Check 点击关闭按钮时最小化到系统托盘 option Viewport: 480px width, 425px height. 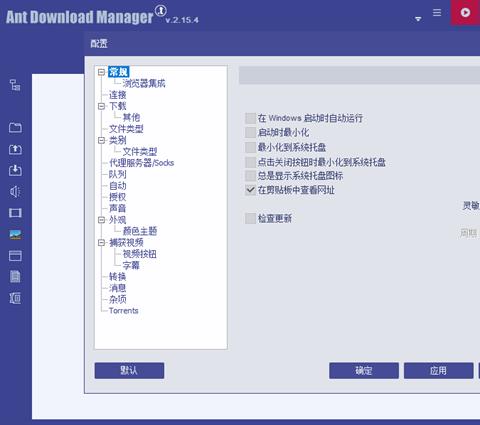(250, 162)
